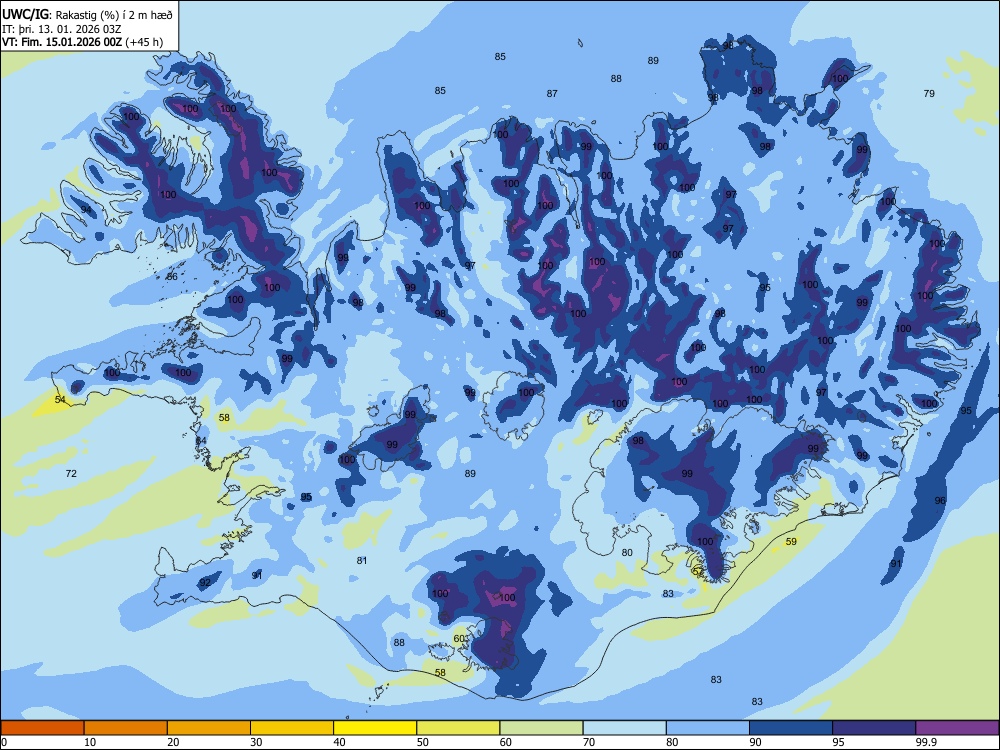Click the '79' value in the northeast
1000x750 pixels.
(x=929, y=93)
